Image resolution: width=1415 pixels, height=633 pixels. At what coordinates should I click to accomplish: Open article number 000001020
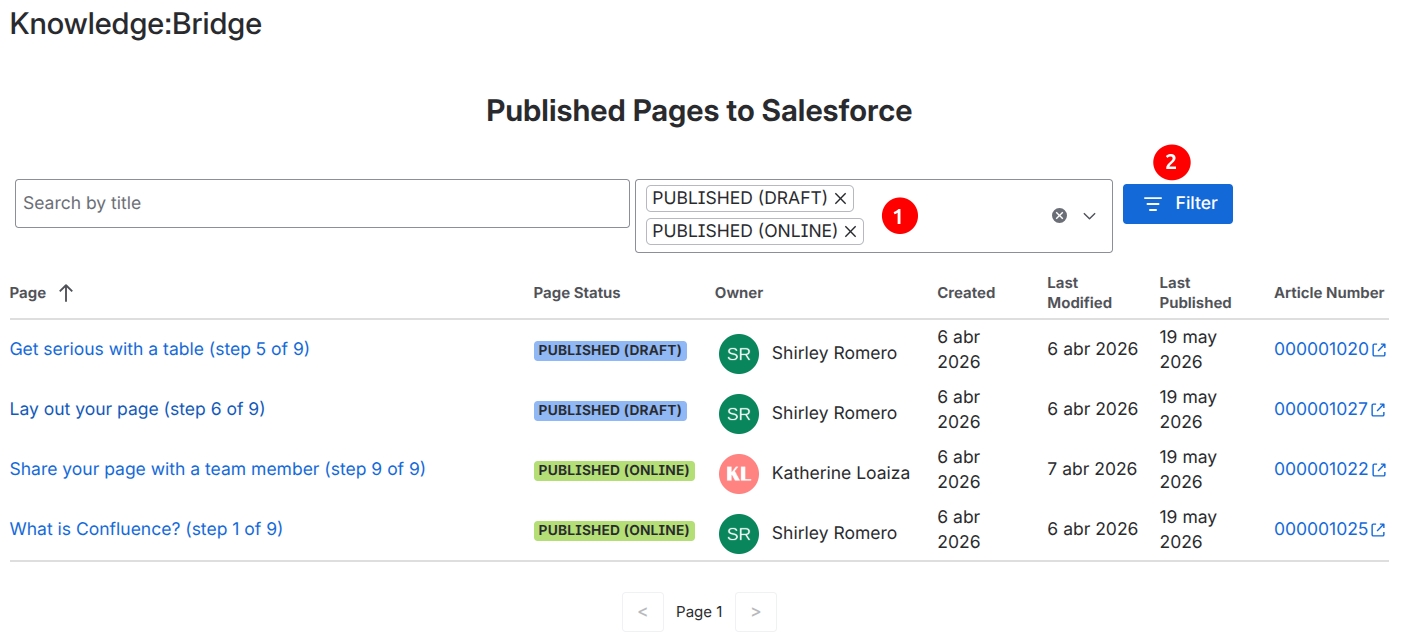(1321, 350)
